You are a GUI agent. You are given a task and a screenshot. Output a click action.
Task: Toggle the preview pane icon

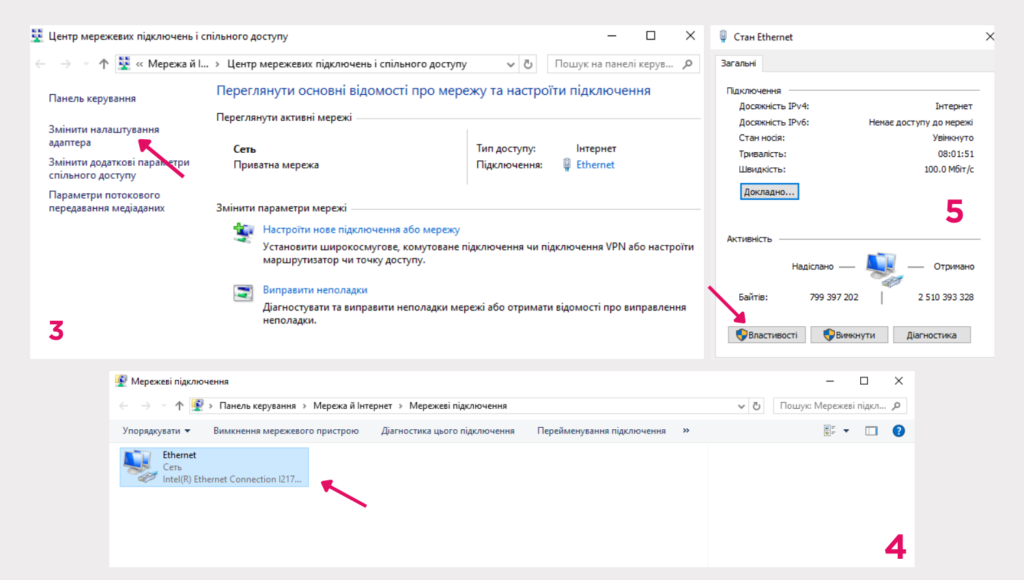pyautogui.click(x=871, y=430)
